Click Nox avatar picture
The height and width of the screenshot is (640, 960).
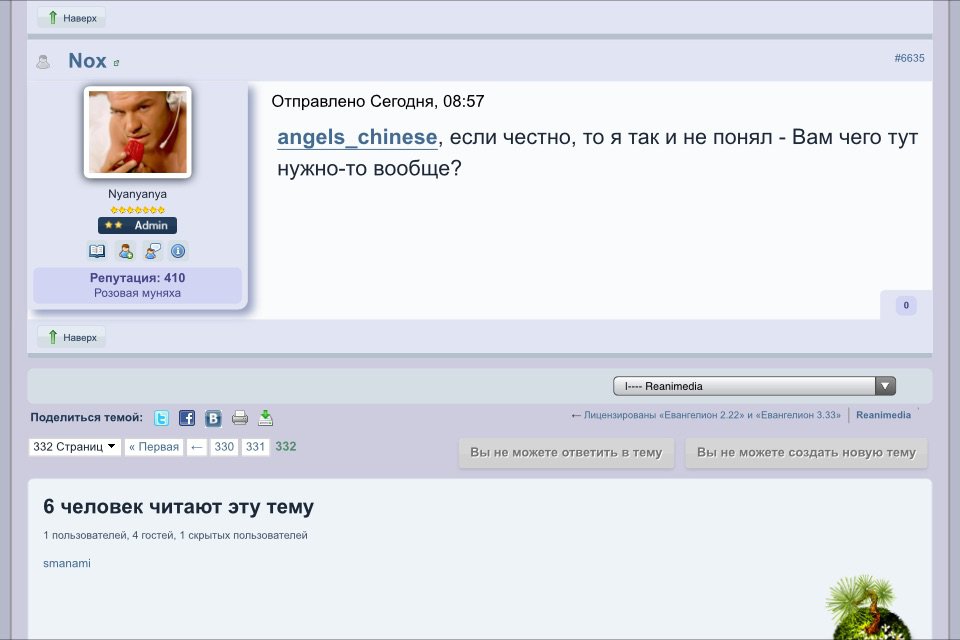point(138,132)
